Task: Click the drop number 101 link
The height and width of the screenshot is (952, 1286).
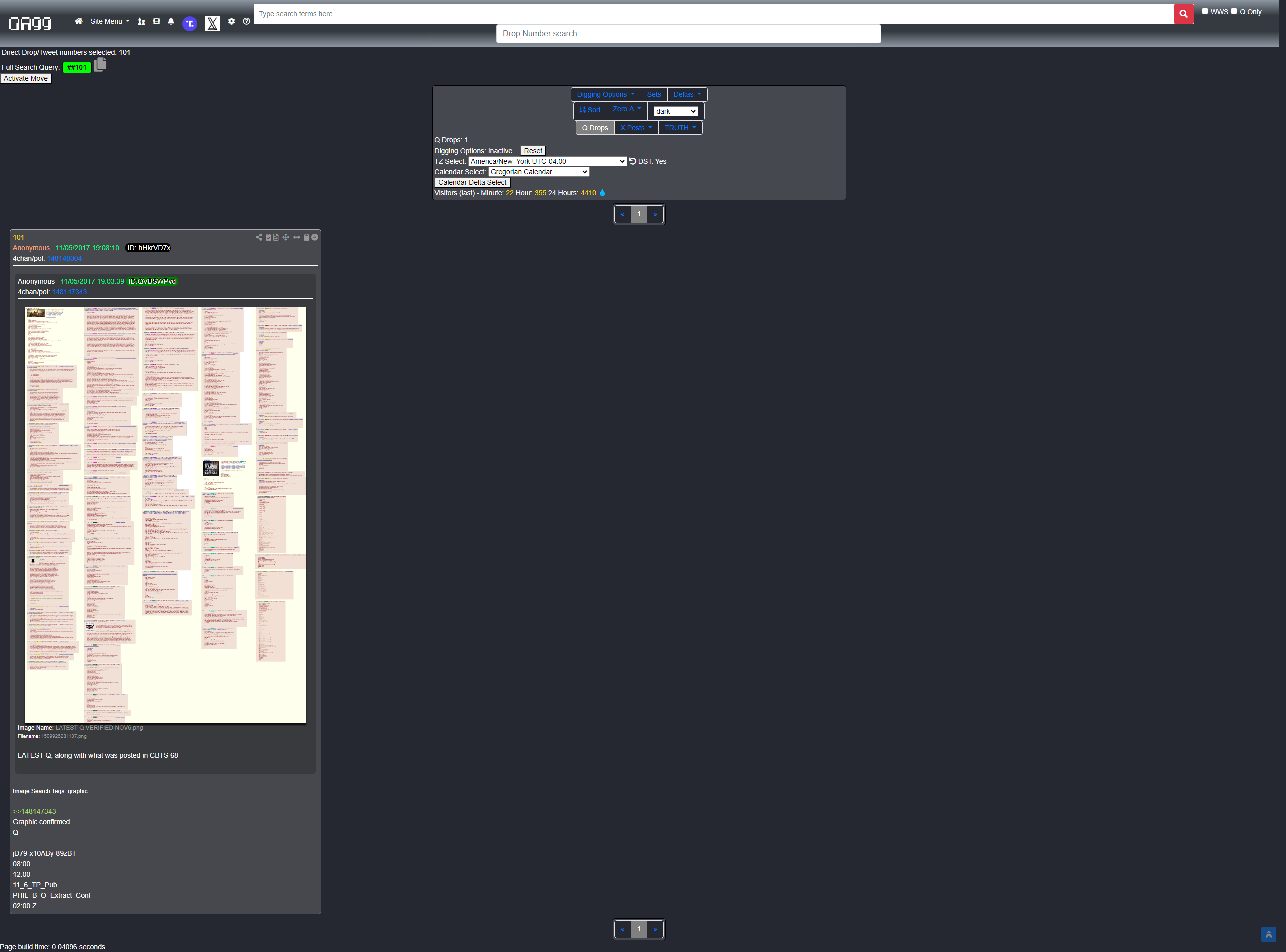Action: click(x=19, y=237)
